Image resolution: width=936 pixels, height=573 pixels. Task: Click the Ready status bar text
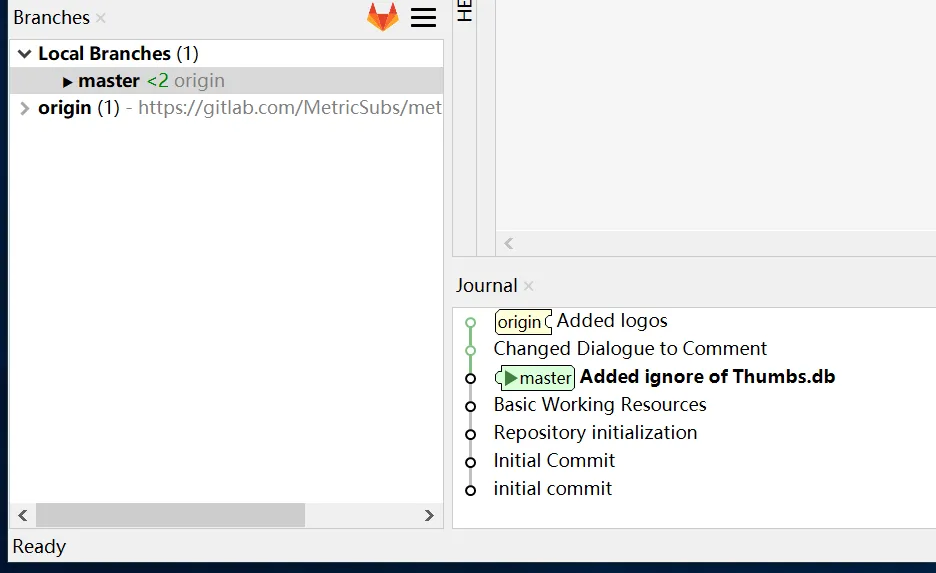click(x=39, y=547)
